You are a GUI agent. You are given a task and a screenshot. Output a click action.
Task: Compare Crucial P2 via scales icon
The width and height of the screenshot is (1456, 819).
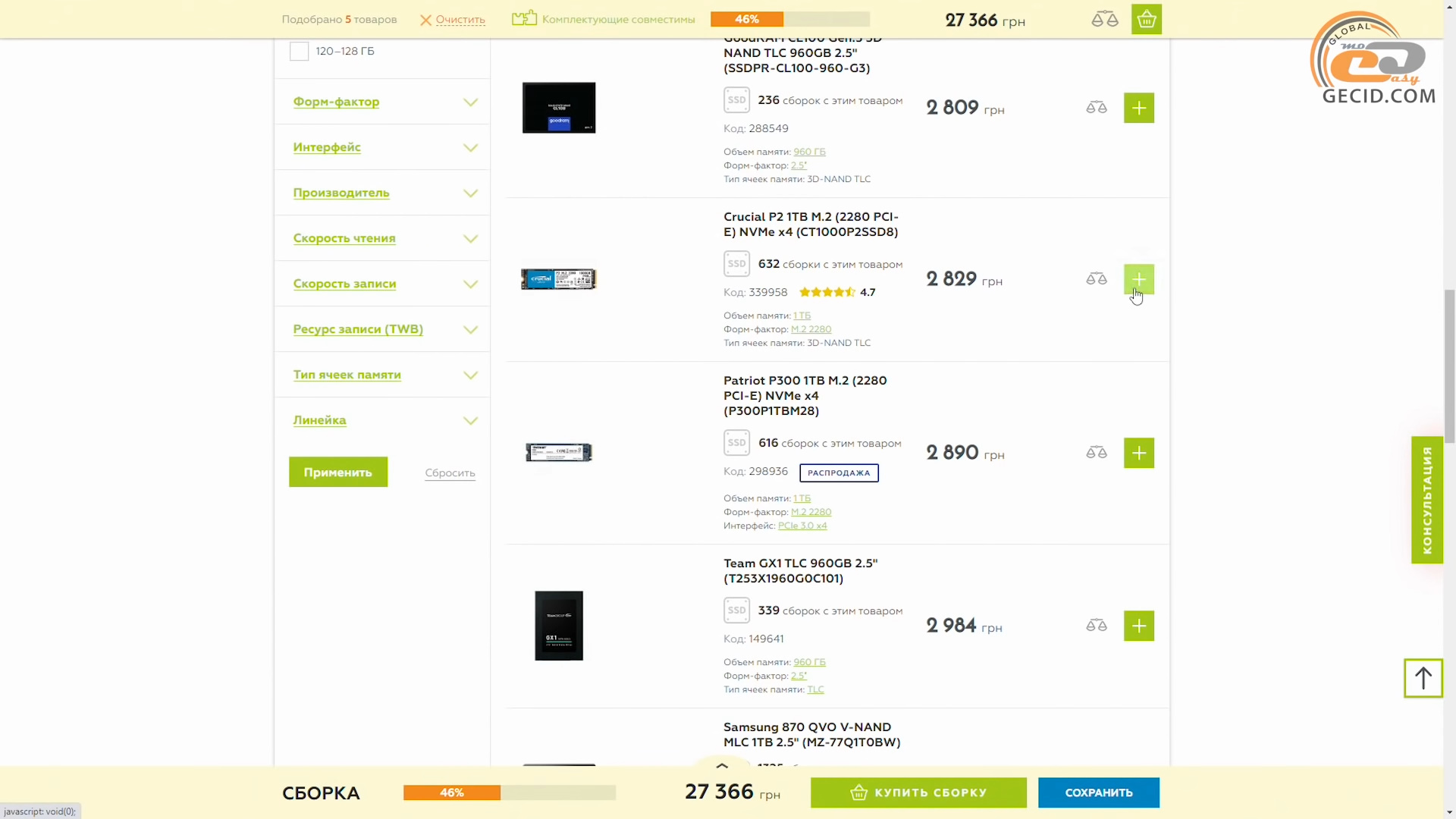point(1096,279)
